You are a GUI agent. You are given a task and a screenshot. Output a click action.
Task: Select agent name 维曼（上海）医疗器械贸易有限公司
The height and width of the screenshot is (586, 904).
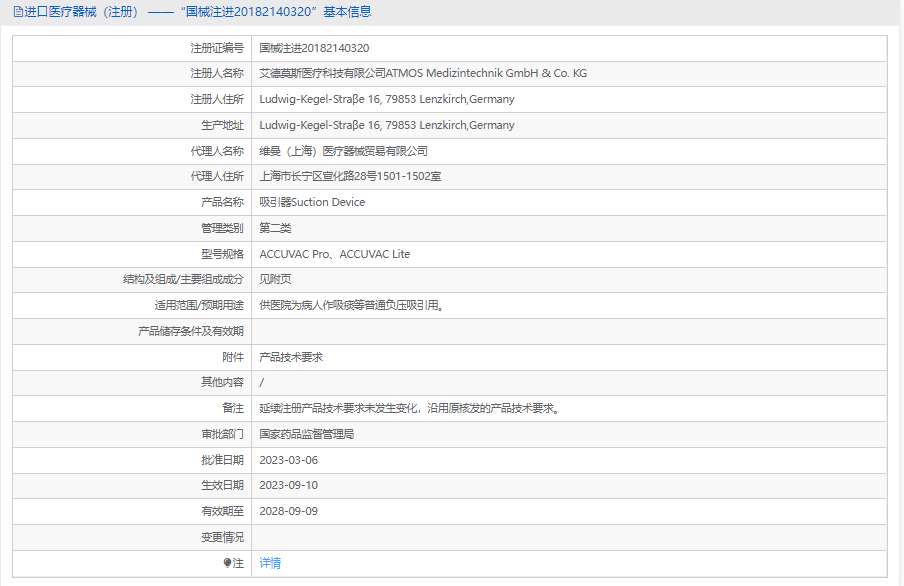pyautogui.click(x=344, y=151)
